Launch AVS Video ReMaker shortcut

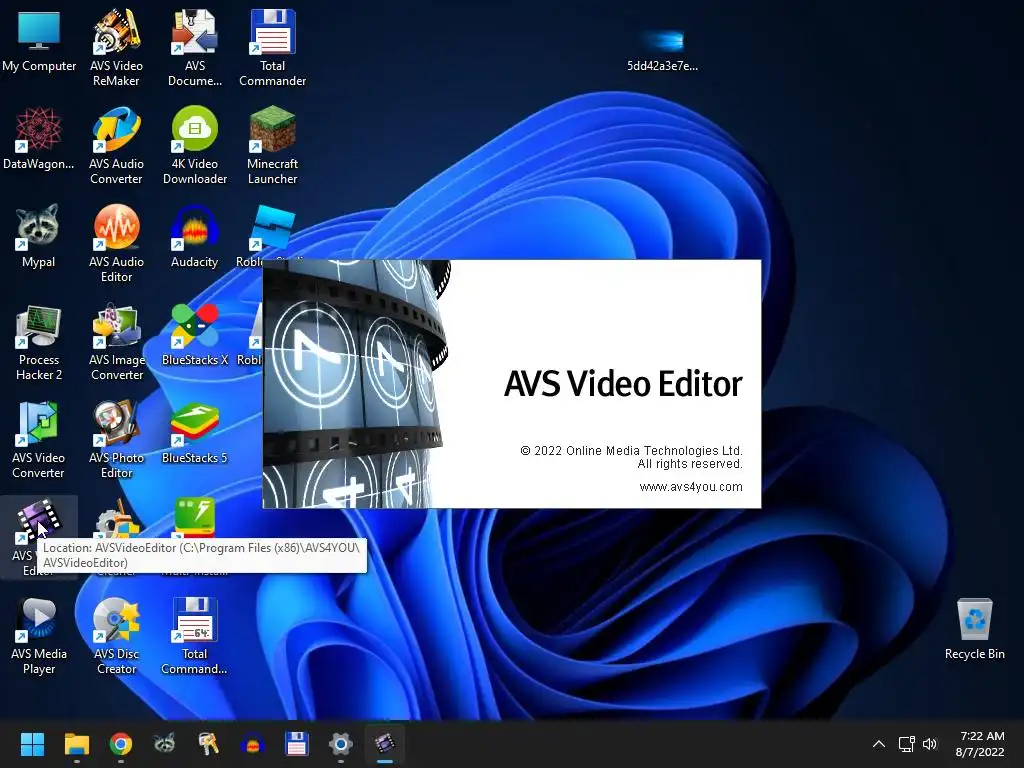coord(116,47)
